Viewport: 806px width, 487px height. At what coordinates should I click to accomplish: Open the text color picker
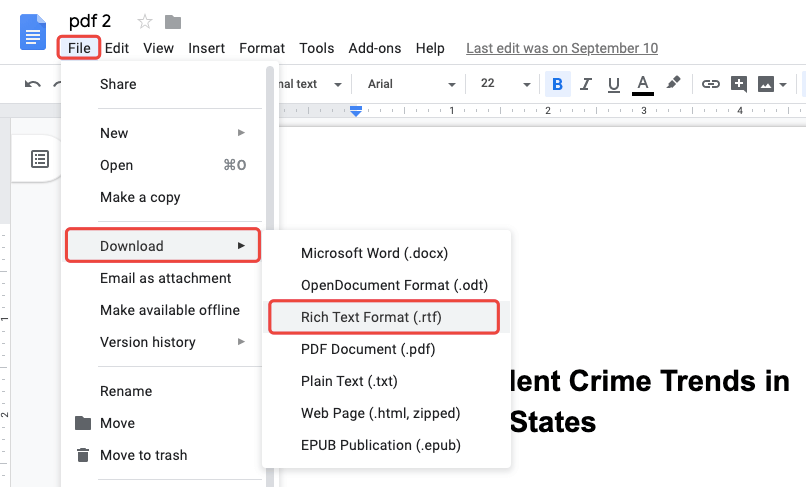(643, 84)
